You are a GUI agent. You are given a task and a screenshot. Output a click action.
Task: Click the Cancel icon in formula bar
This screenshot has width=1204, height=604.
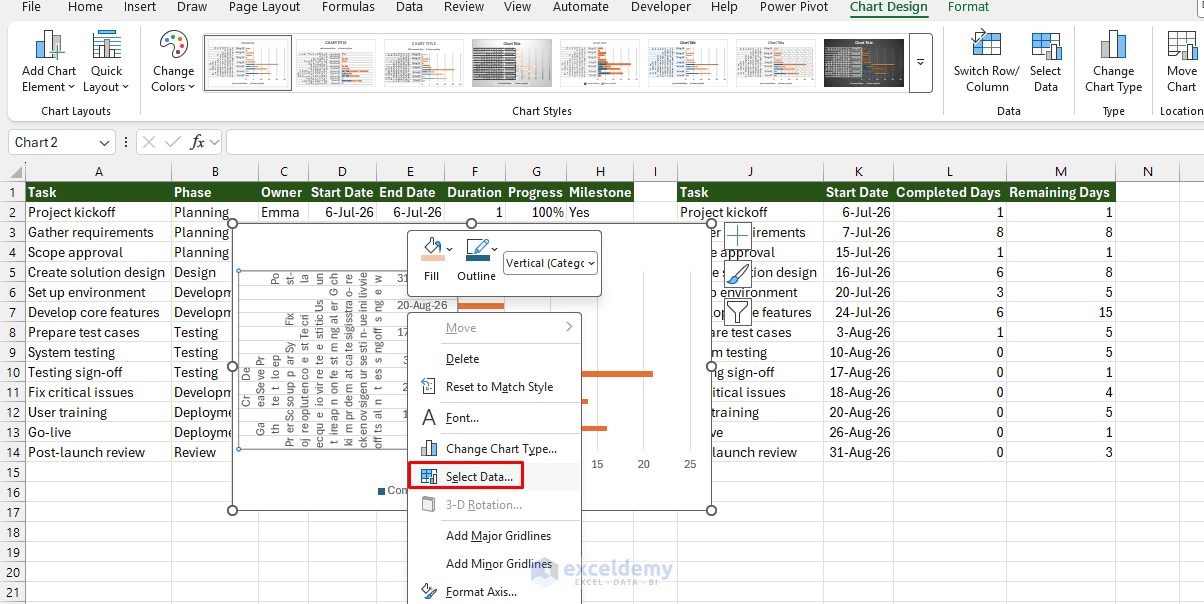click(148, 142)
